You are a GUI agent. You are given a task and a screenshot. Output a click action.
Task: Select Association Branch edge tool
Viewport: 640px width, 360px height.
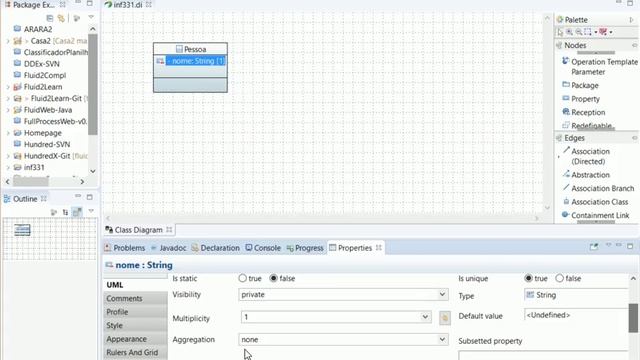pyautogui.click(x=598, y=188)
